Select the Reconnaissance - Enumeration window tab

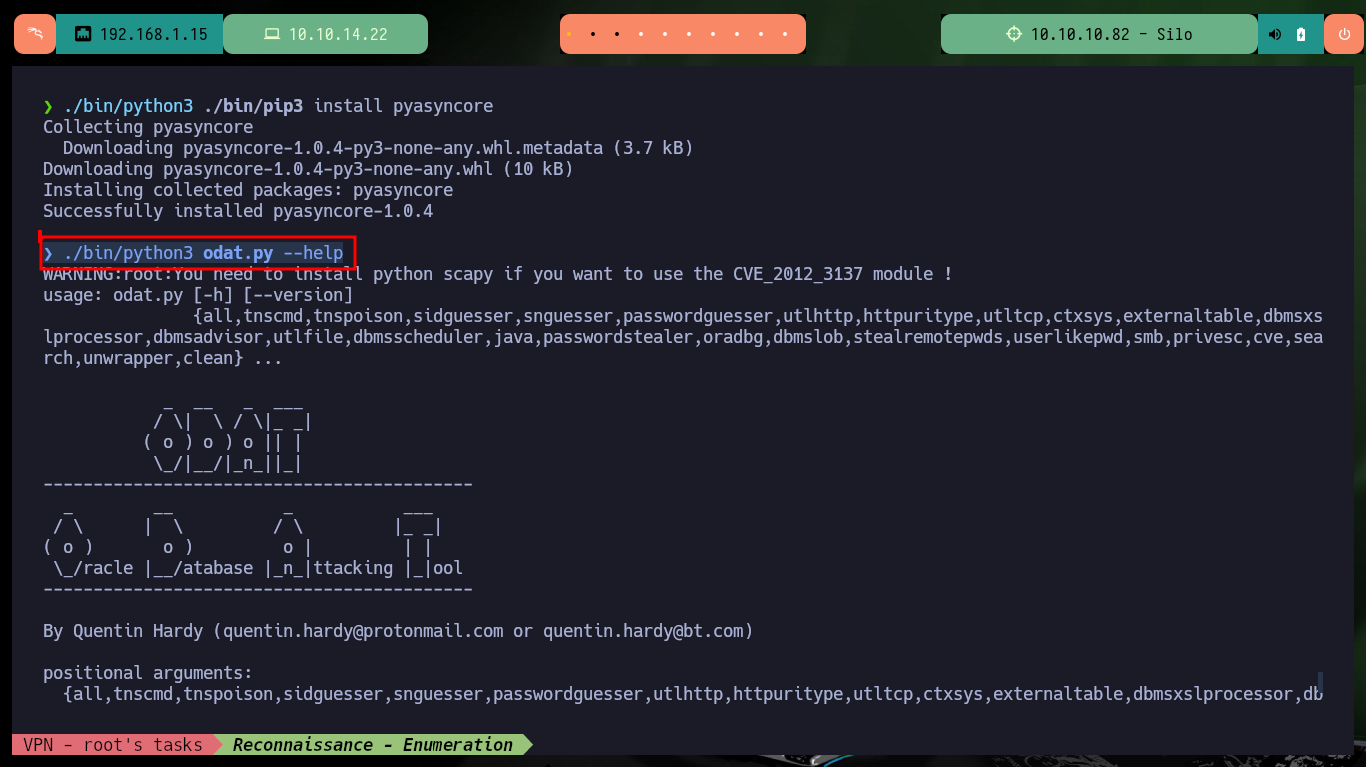(373, 745)
